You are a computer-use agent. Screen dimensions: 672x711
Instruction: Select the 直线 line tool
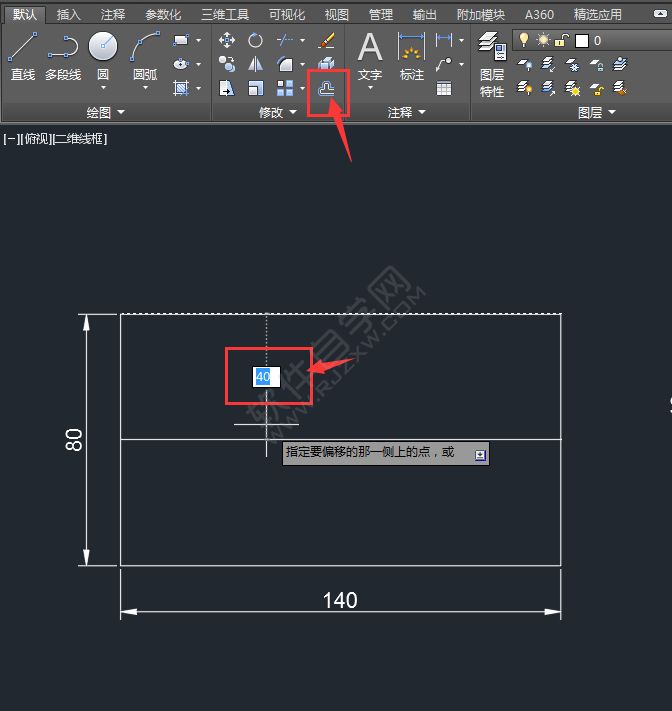pyautogui.click(x=23, y=55)
